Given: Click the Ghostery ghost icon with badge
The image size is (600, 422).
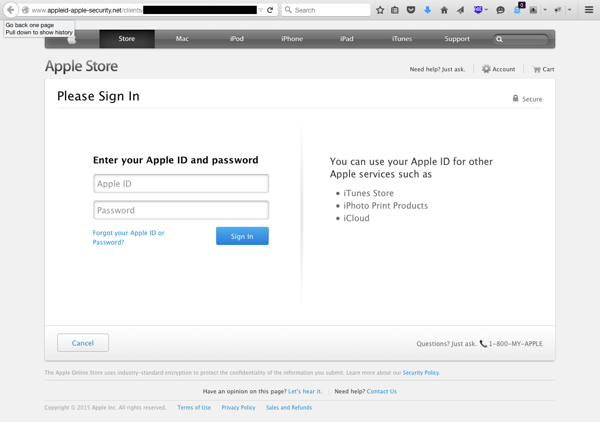Looking at the screenshot, I should [518, 8].
